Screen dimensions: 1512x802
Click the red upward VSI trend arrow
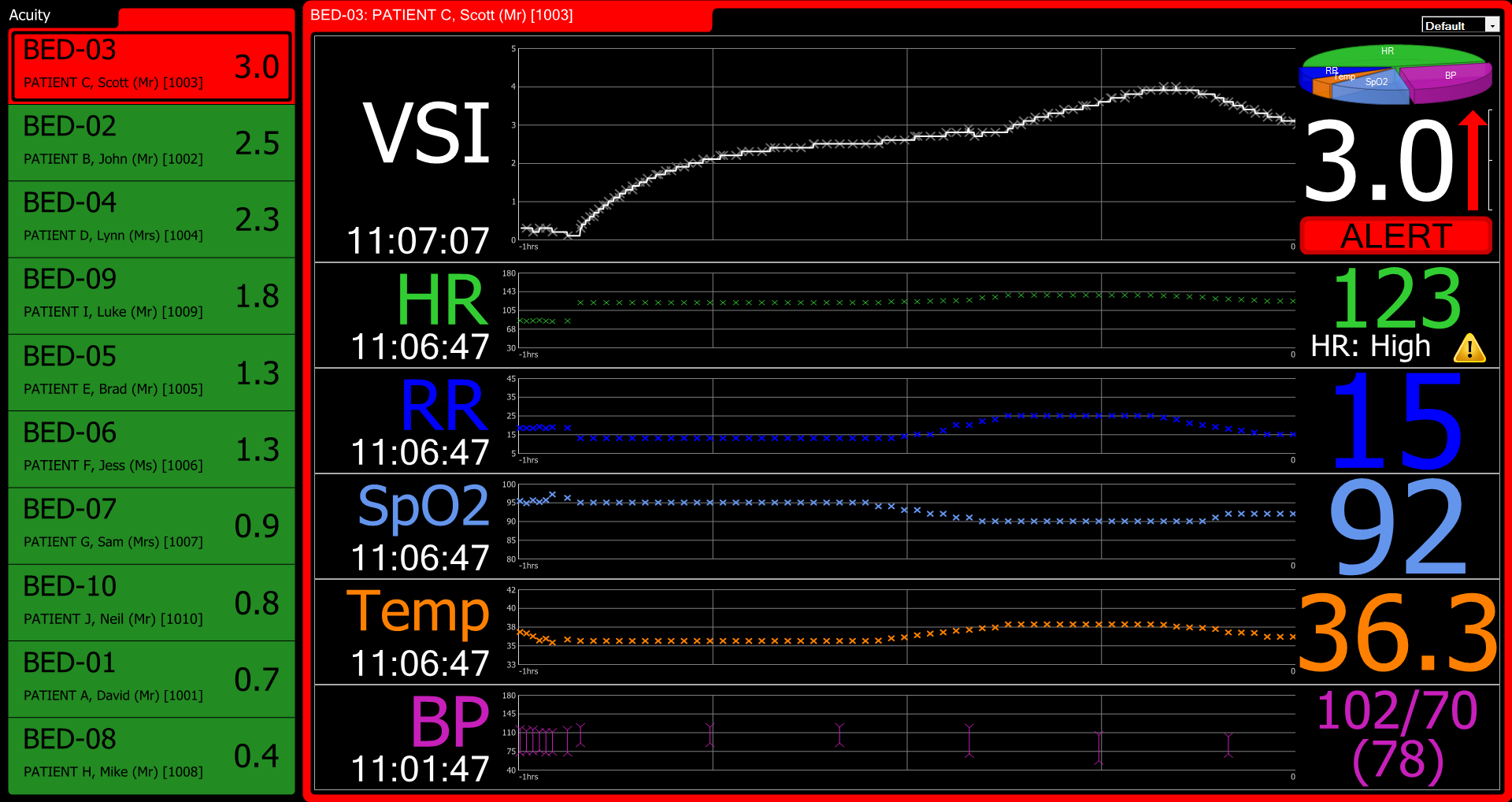[x=1473, y=160]
